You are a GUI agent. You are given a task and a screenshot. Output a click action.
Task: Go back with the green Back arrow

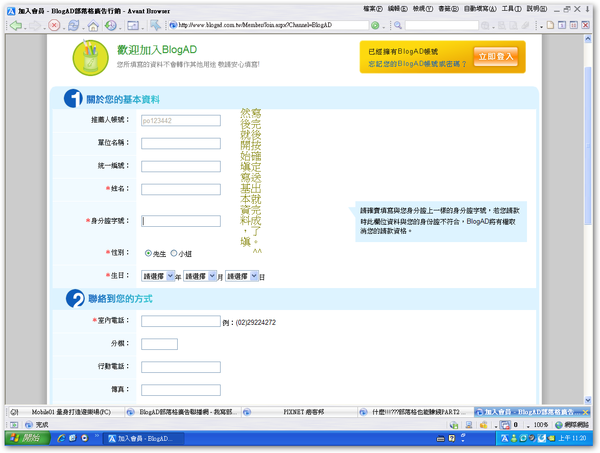point(16,25)
